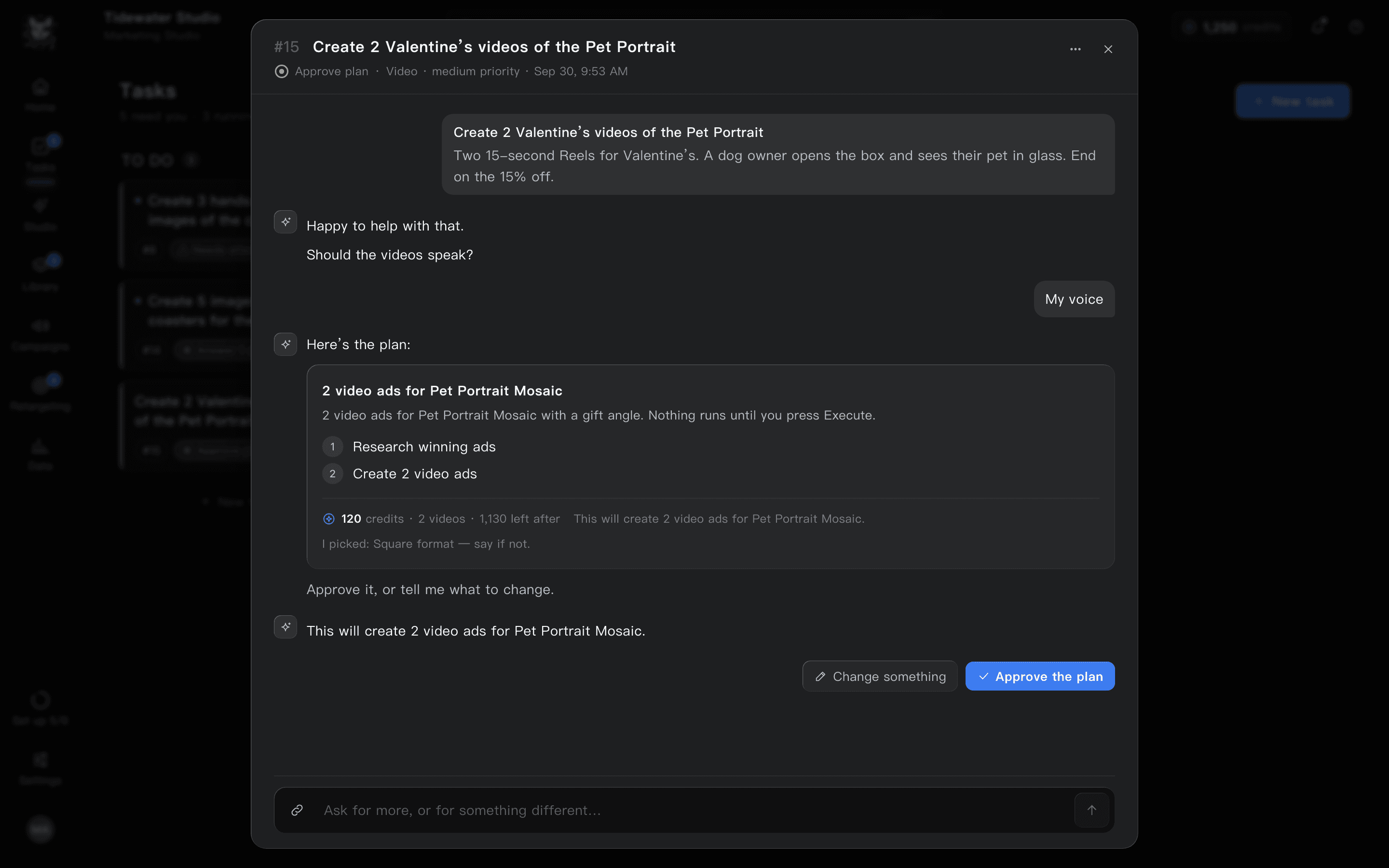1389x868 pixels.
Task: Click the New task button on the Tasks page behind
Action: point(1293,102)
